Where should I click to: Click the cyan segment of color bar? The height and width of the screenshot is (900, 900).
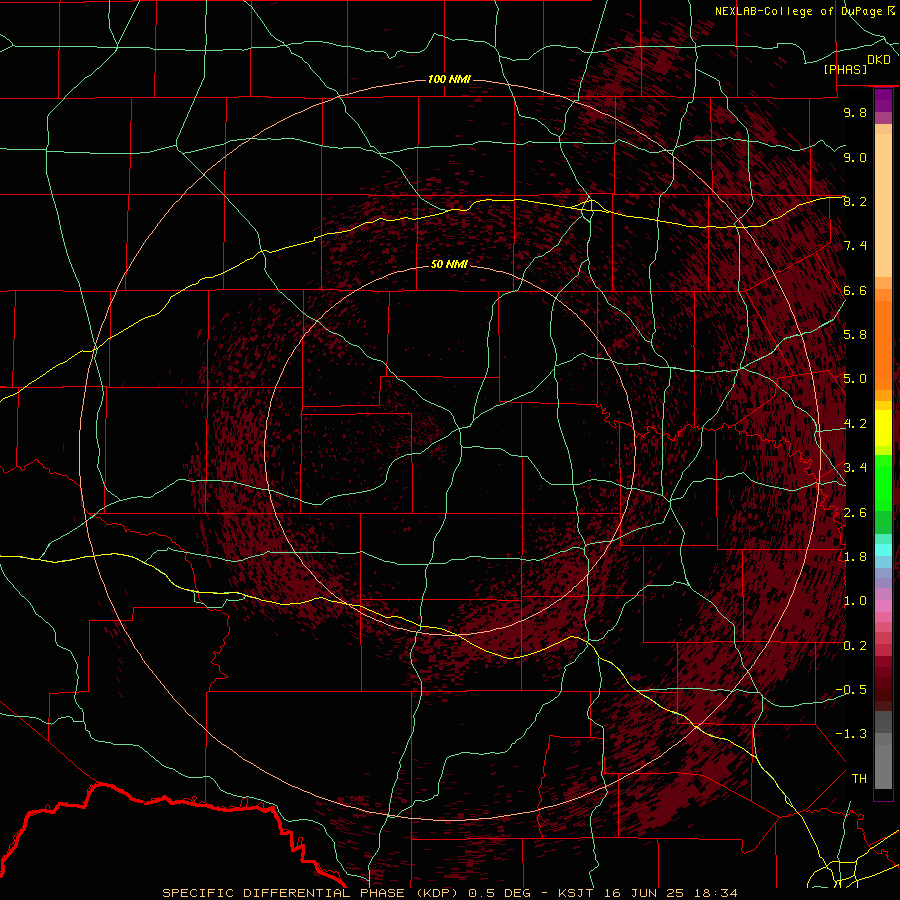883,549
